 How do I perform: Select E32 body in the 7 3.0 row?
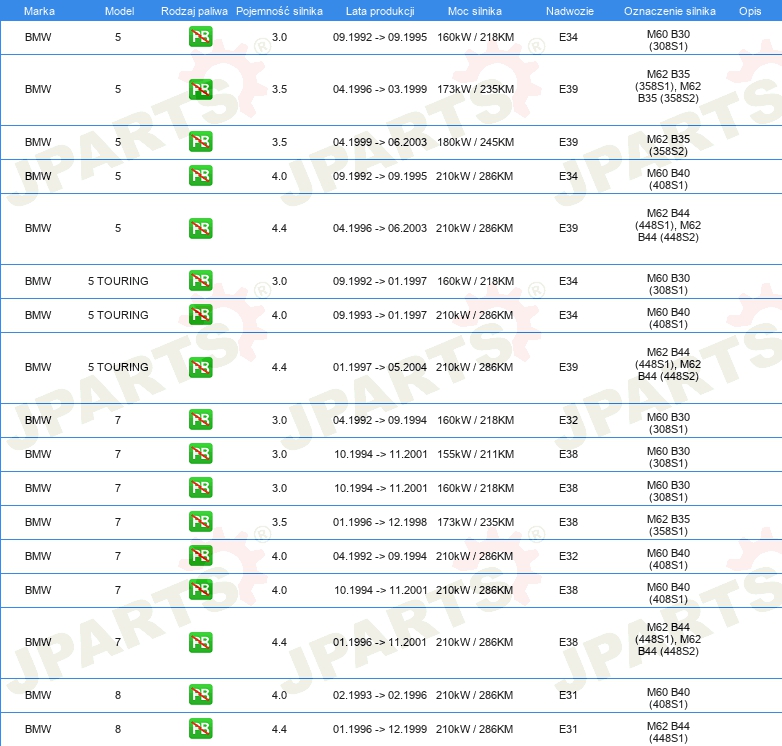(x=568, y=420)
